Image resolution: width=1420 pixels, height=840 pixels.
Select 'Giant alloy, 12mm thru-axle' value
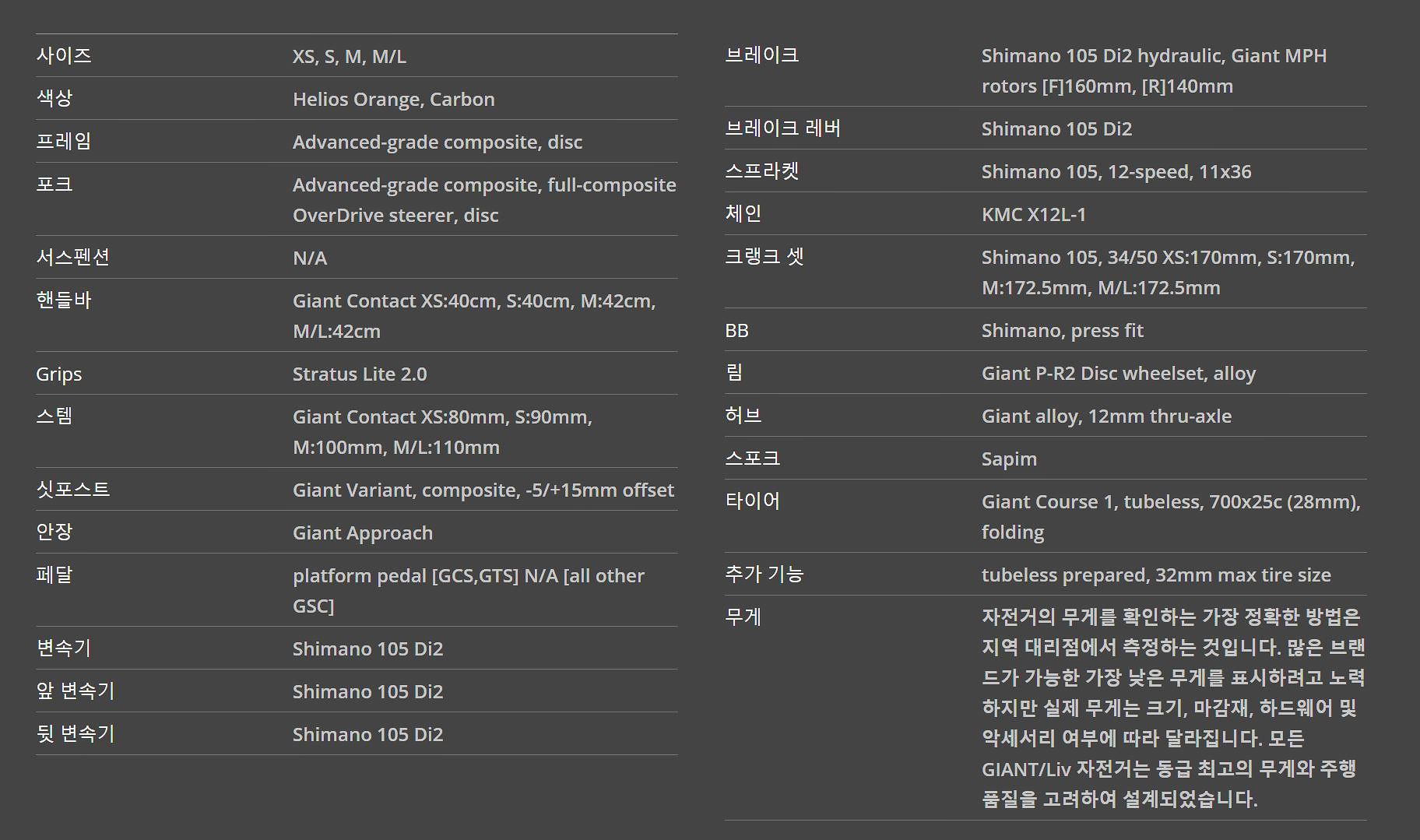[x=1106, y=416]
